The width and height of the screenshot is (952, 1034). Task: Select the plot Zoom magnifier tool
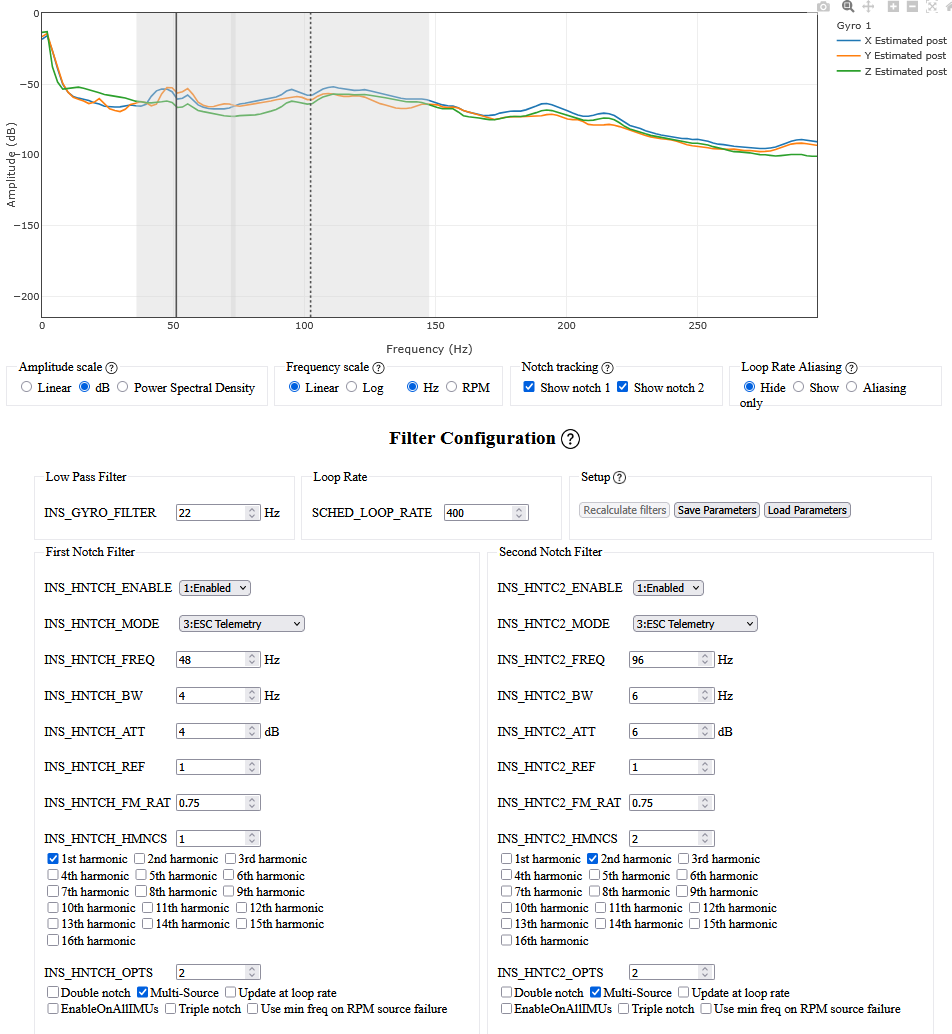(x=847, y=6)
